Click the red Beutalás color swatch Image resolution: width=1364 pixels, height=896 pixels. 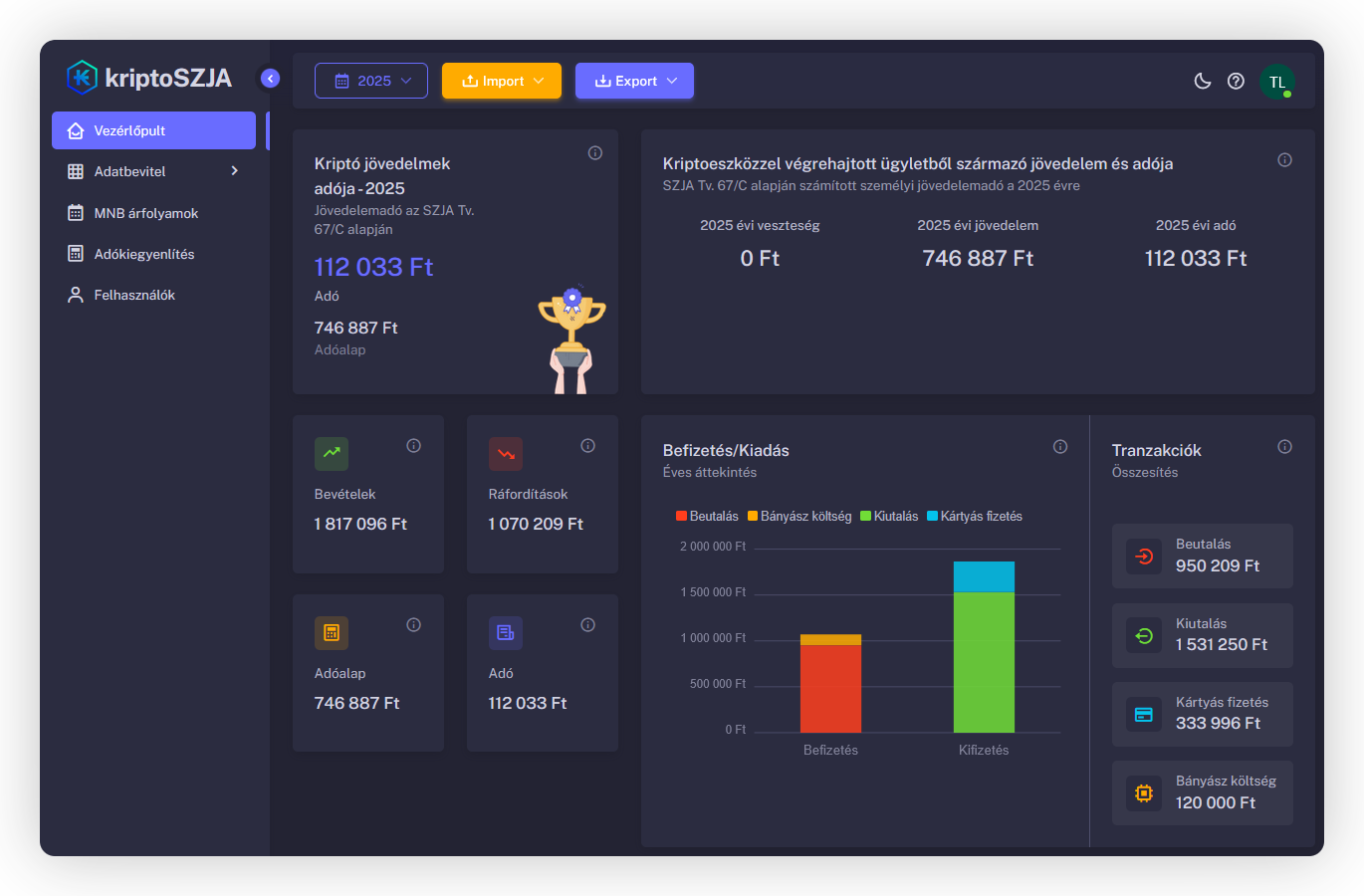point(679,516)
